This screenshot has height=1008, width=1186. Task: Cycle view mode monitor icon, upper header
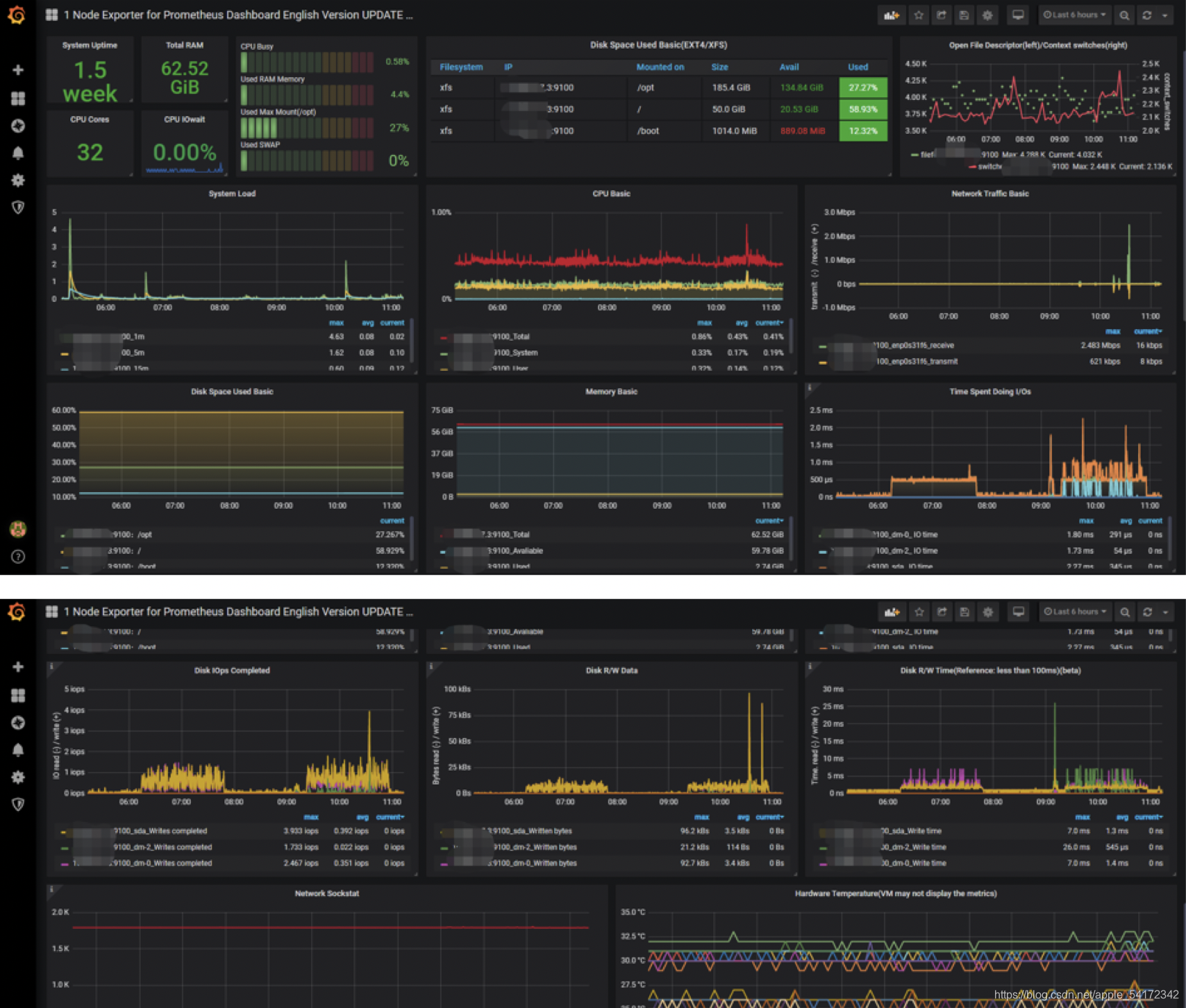[x=1017, y=15]
